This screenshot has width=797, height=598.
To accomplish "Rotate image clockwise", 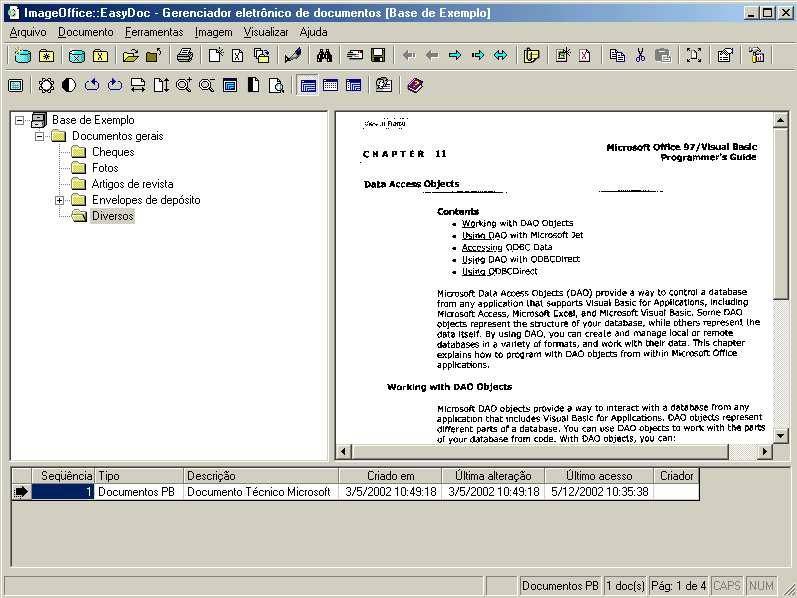I will (115, 85).
